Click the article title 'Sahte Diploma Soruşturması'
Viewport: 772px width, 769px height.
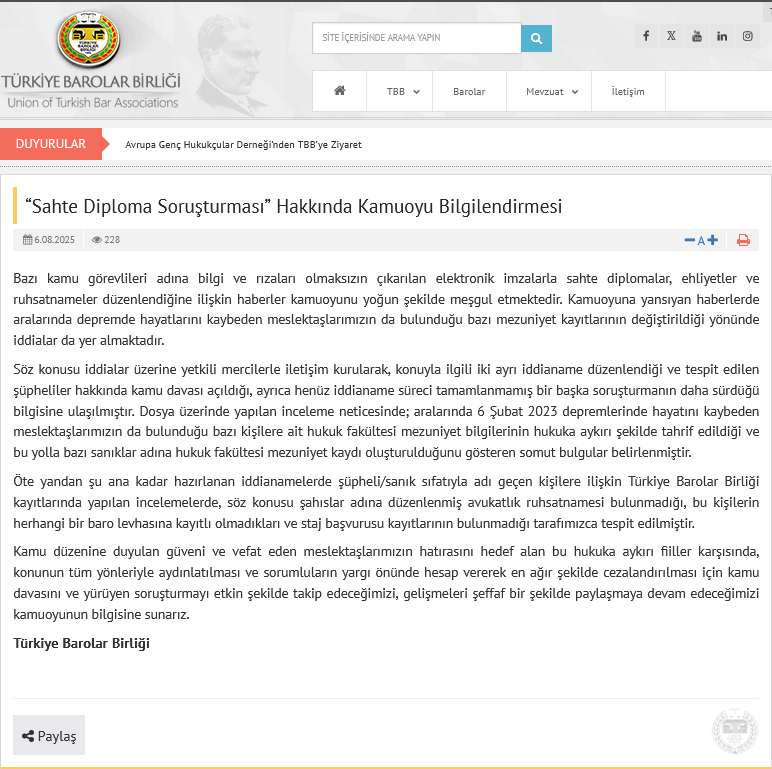(x=293, y=206)
